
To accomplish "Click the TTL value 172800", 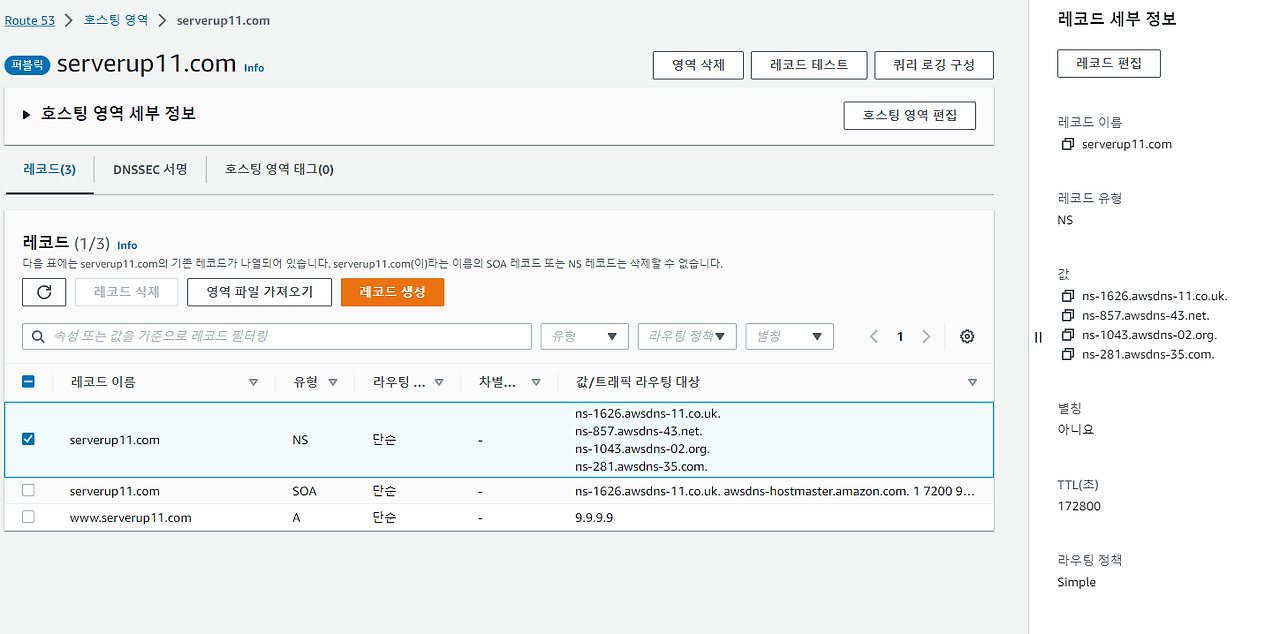I will point(1079,506).
